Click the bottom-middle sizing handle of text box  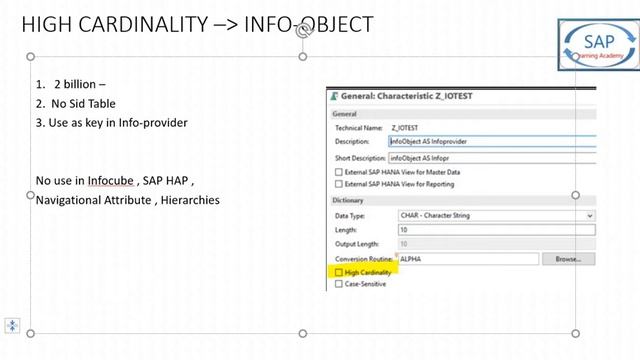(x=302, y=333)
